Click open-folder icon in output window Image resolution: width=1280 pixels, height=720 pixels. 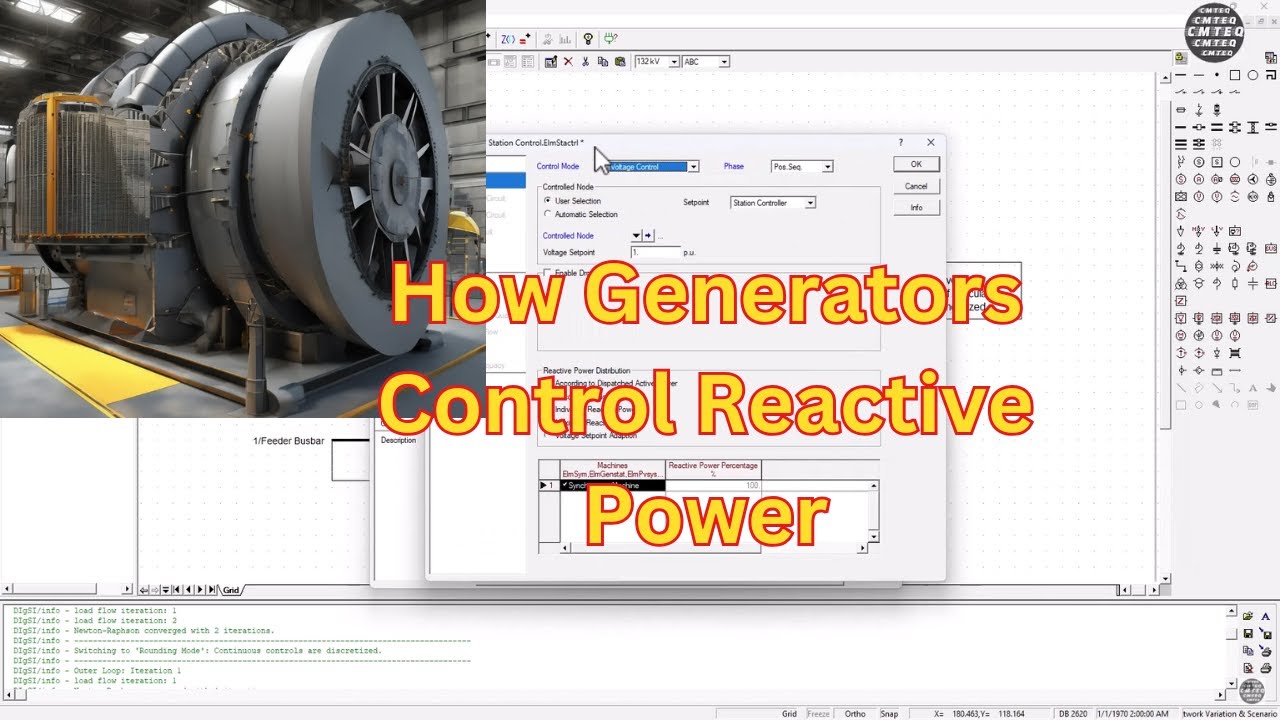point(1248,616)
